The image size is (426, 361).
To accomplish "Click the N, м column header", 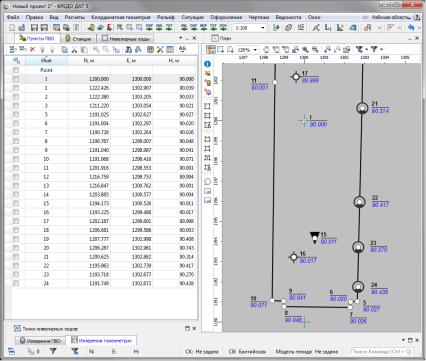I will (89, 61).
